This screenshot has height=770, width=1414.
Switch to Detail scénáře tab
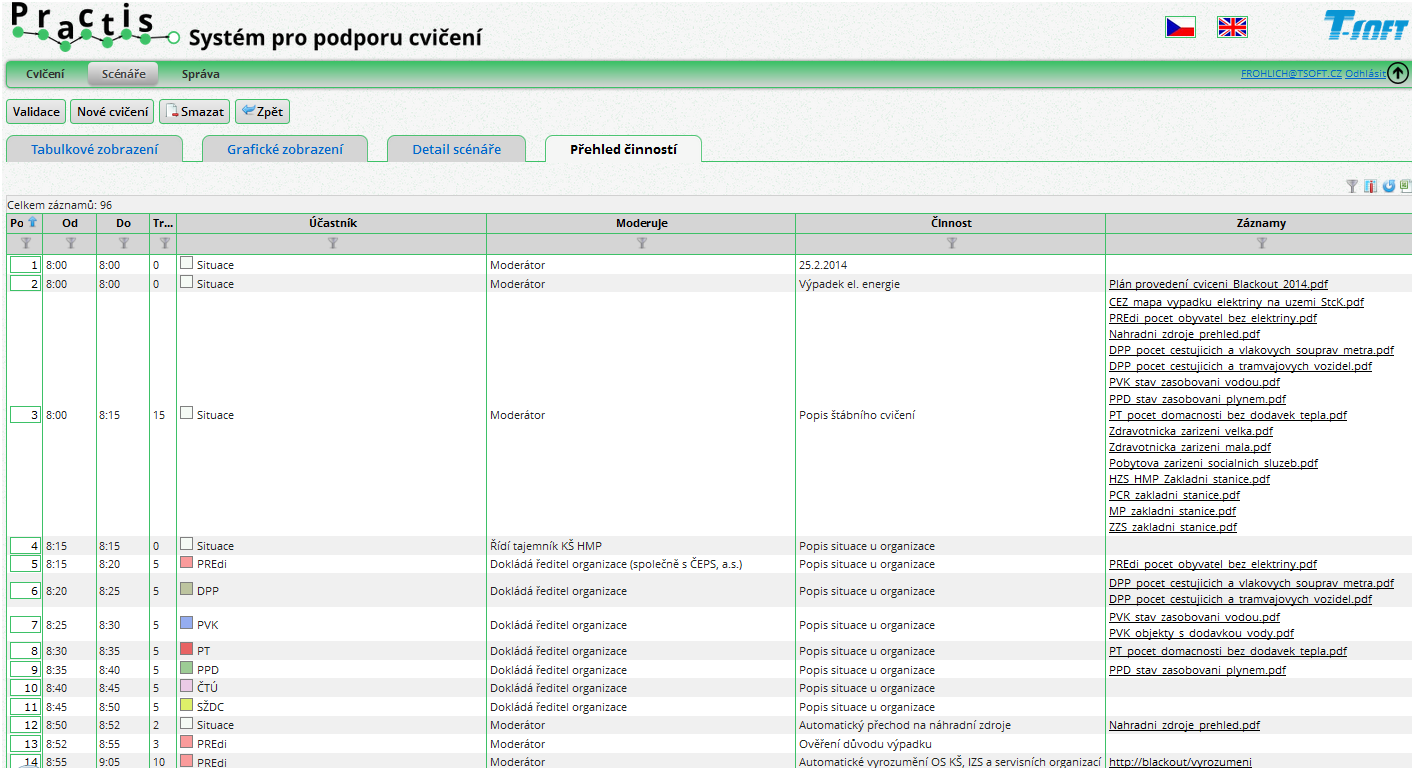tap(456, 149)
